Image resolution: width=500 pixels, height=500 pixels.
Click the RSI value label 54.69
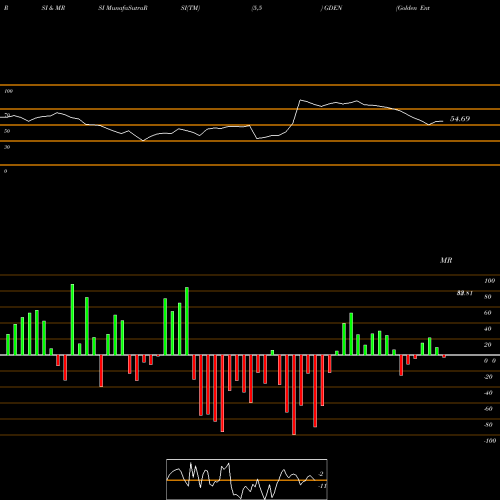(460, 119)
